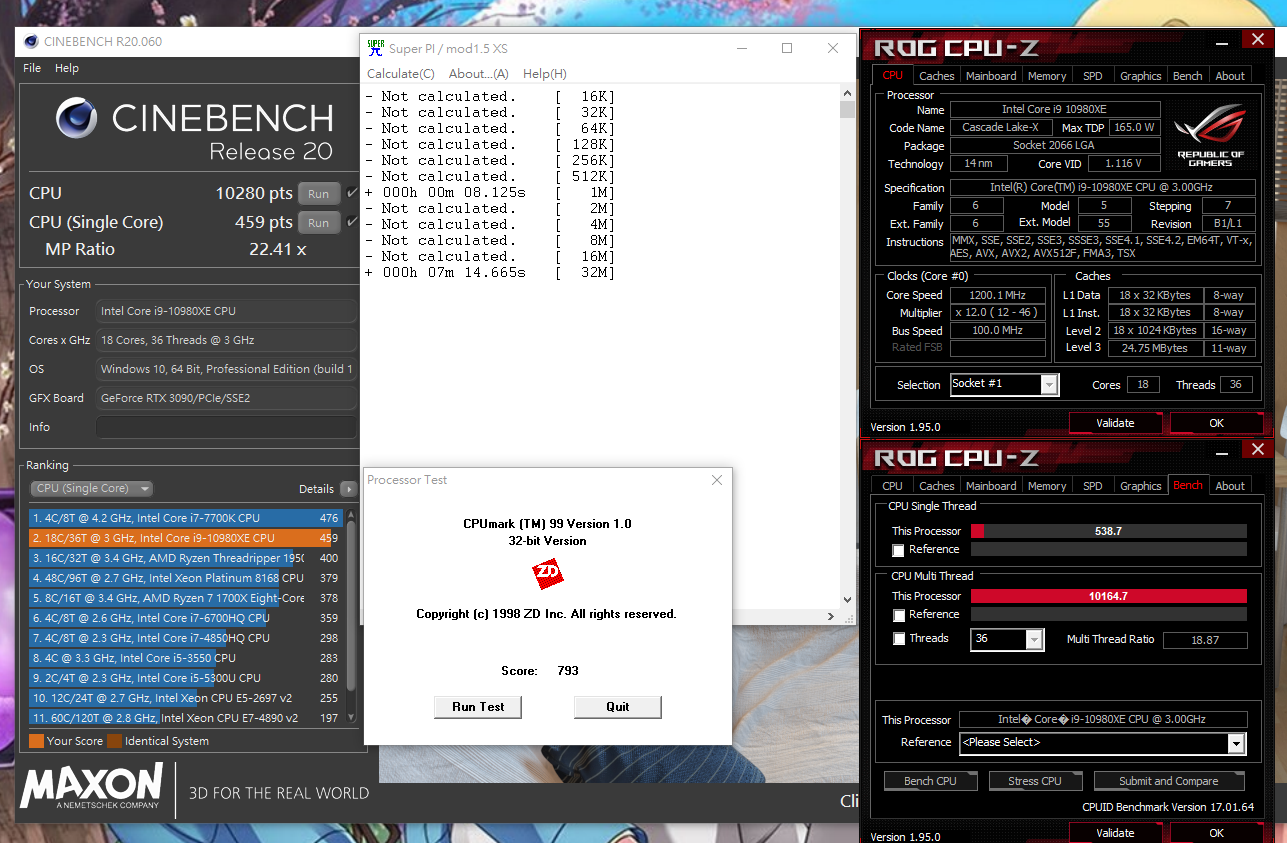Click Validate in lower CPU-Z window
Image resolution: width=1287 pixels, height=843 pixels.
(1115, 833)
